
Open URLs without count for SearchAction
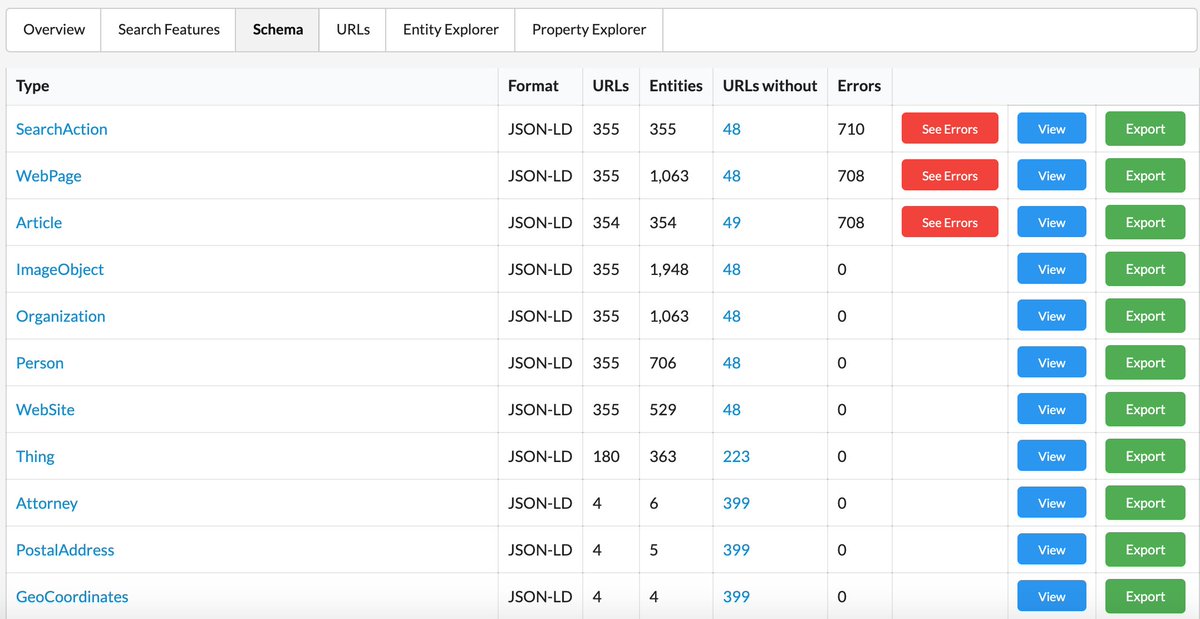click(732, 129)
